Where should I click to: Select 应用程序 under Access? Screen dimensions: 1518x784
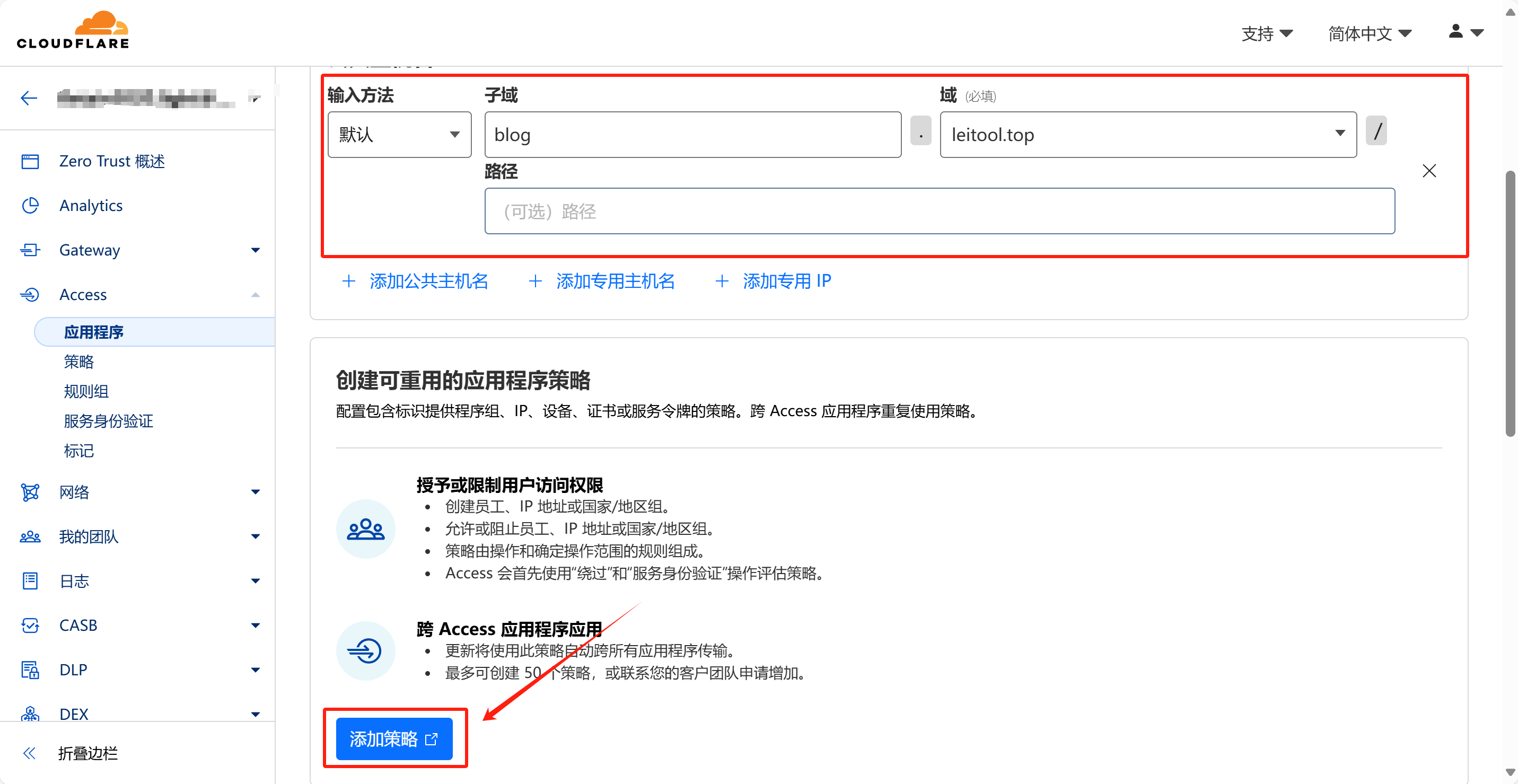click(x=154, y=332)
